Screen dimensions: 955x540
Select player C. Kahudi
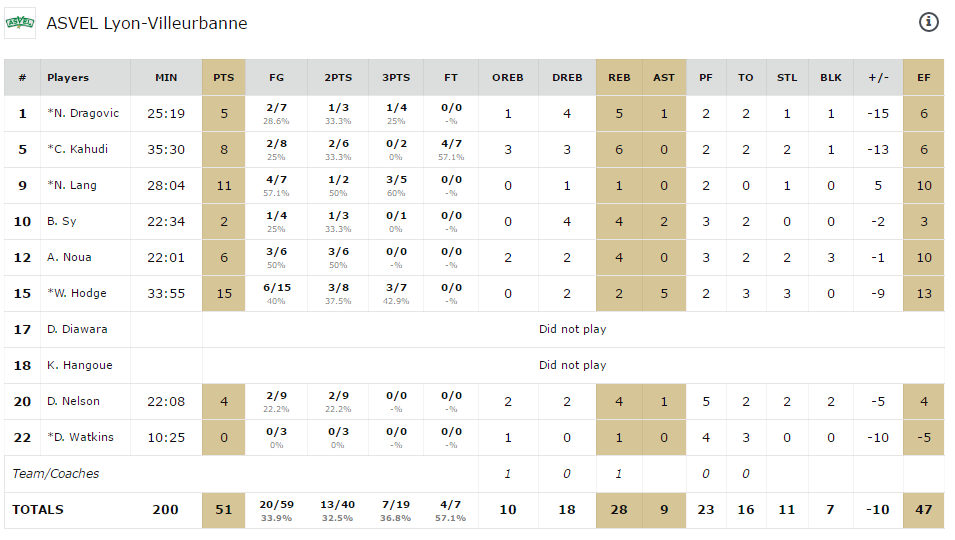pos(77,150)
